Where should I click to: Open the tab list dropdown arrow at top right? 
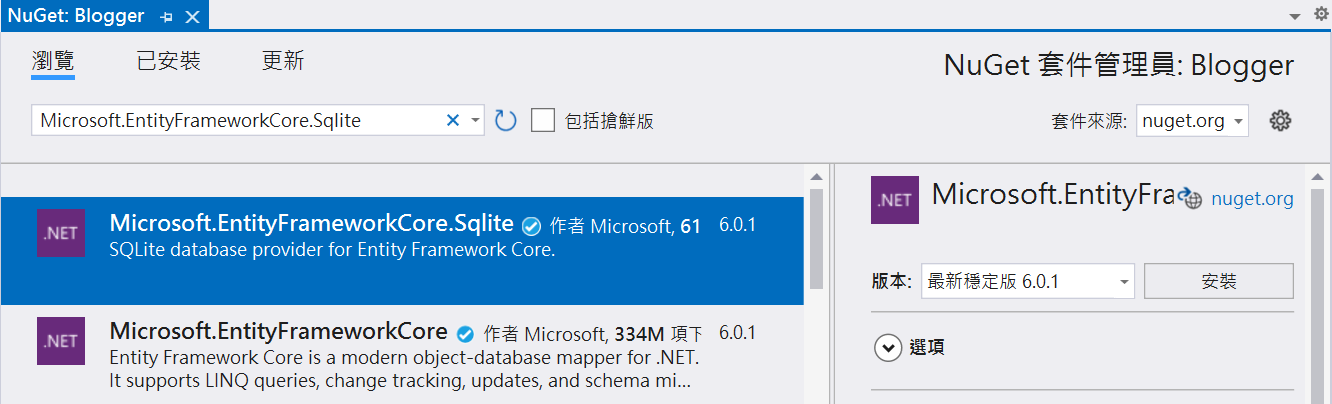(x=1294, y=16)
